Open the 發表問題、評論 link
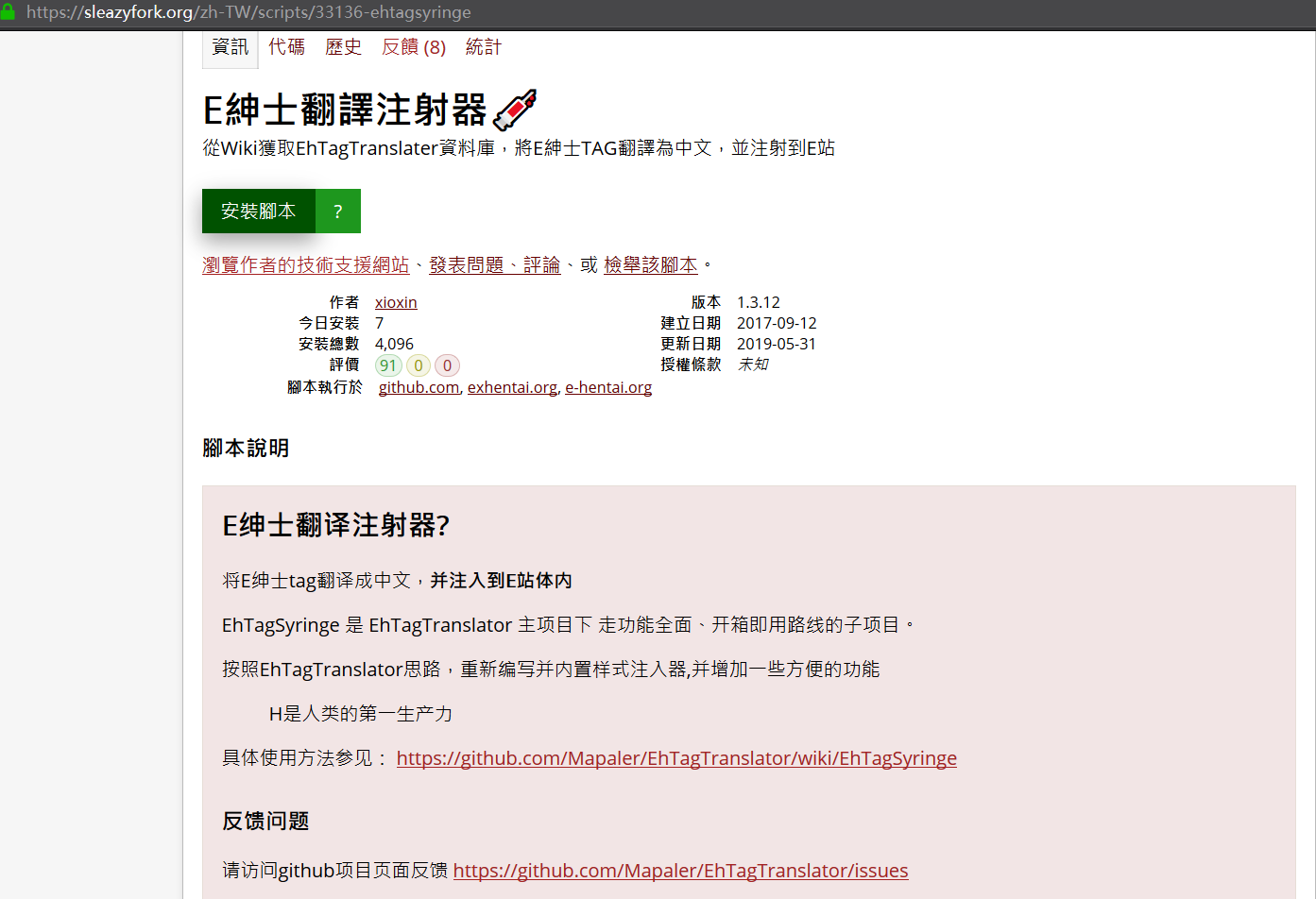The height and width of the screenshot is (899, 1316). click(495, 265)
